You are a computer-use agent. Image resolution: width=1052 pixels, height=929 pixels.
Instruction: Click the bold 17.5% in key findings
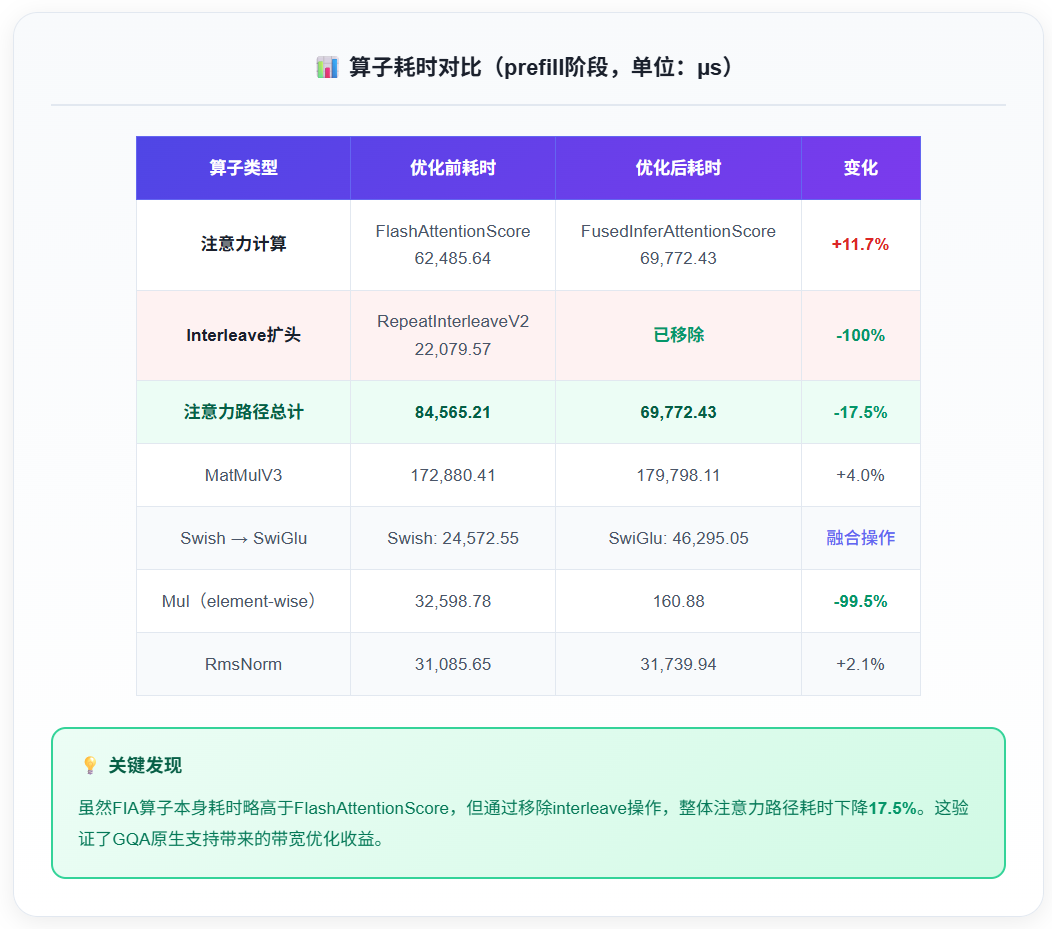tap(892, 808)
